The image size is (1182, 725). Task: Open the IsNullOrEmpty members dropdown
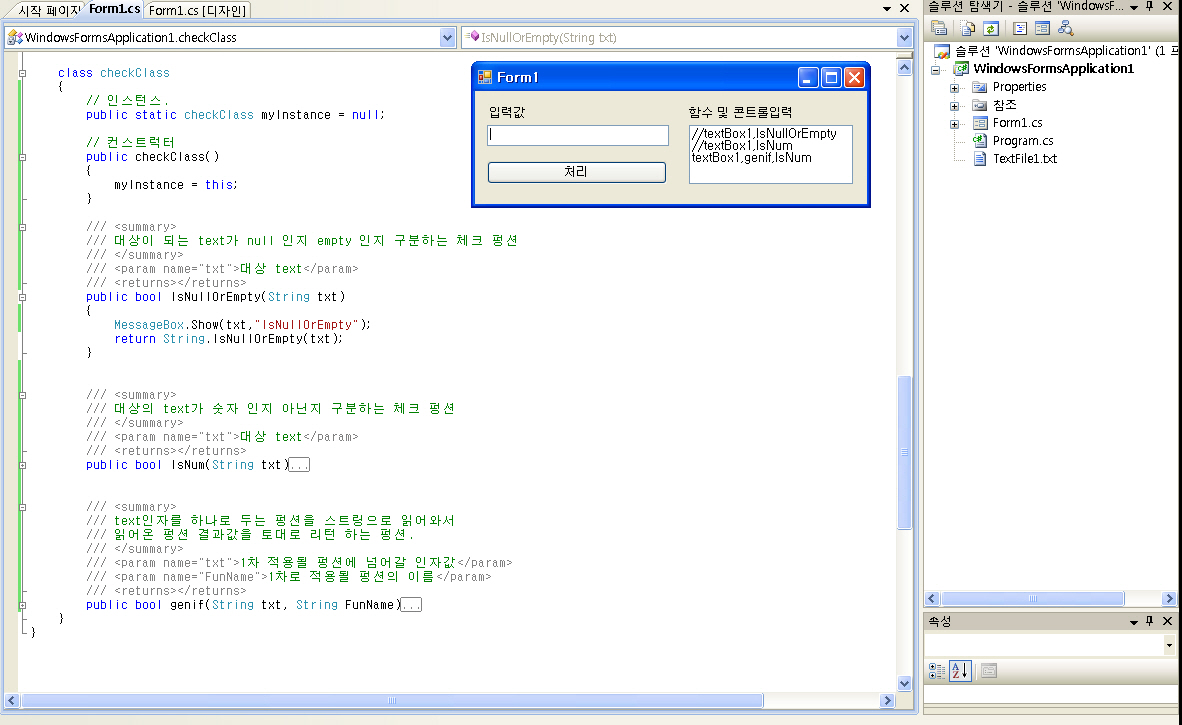point(904,37)
